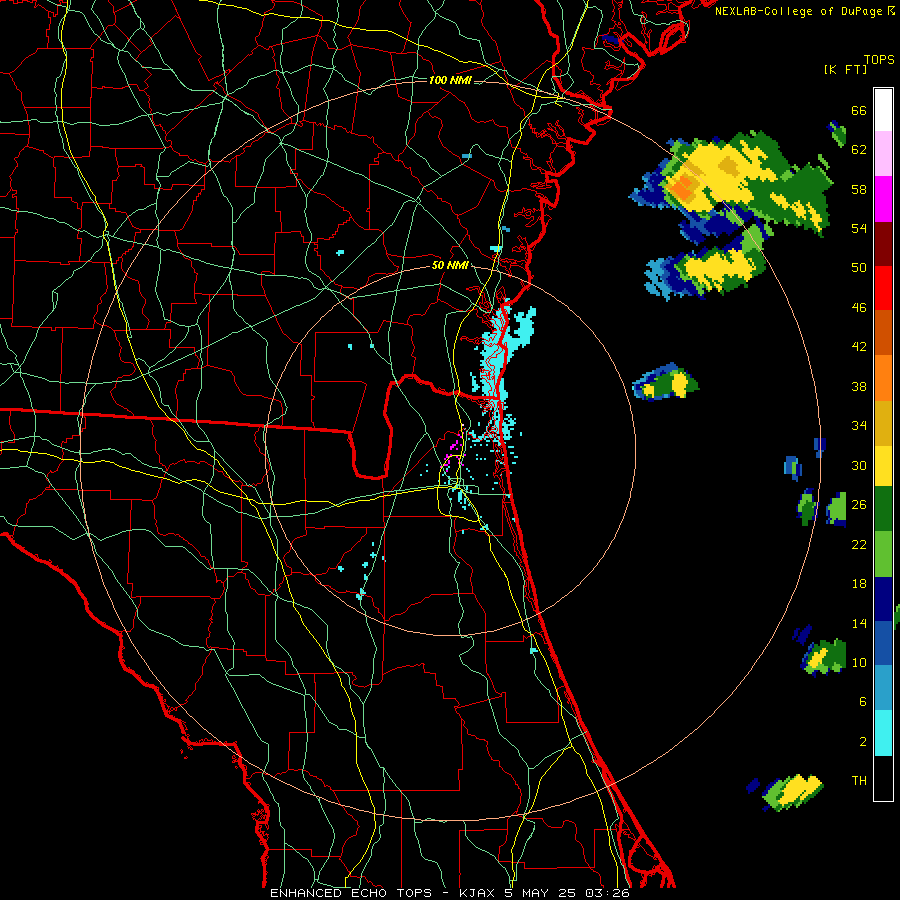Click the legend value 30
The width and height of the screenshot is (900, 900).
coord(859,465)
